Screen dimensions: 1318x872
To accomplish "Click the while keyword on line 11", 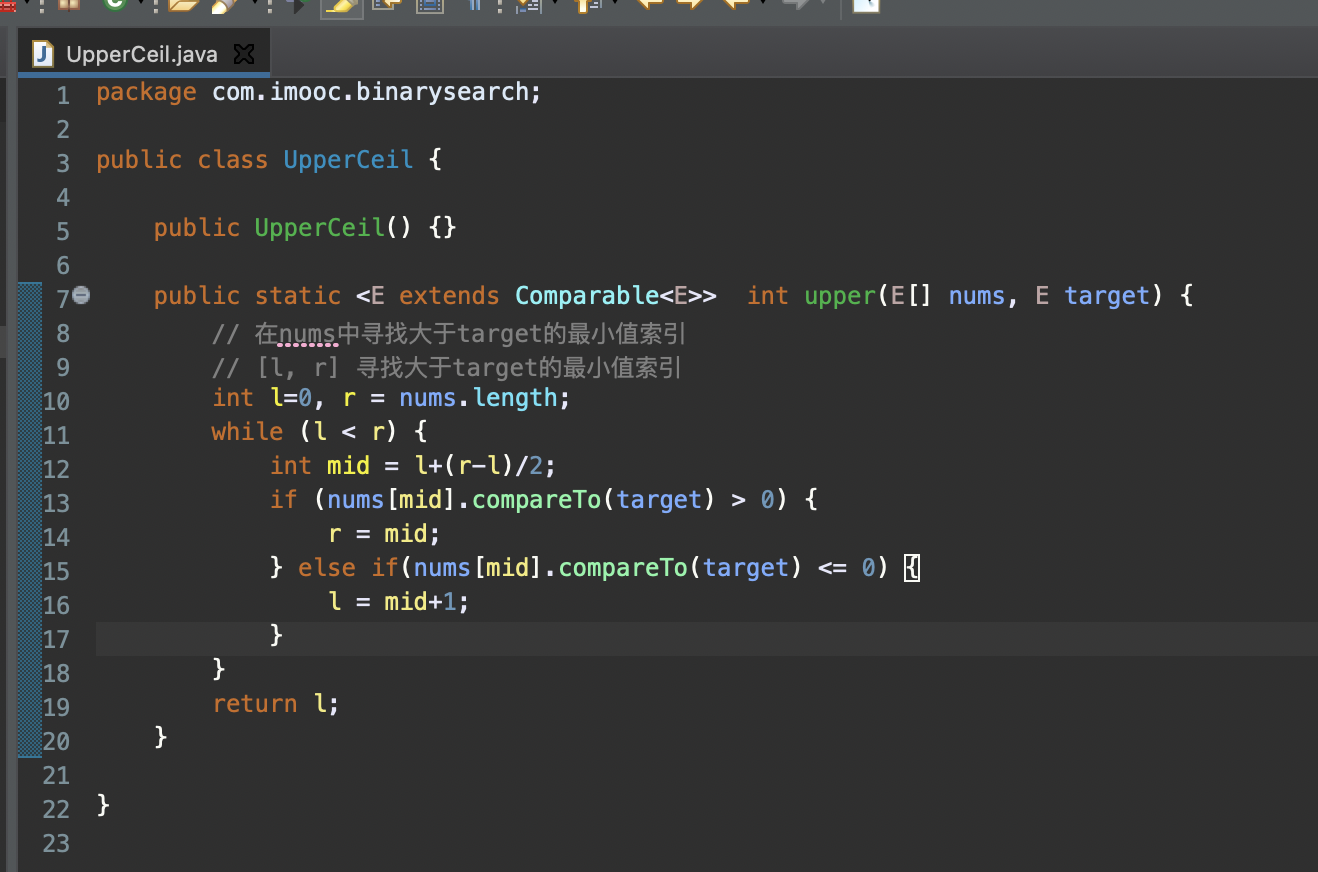I will click(x=247, y=432).
